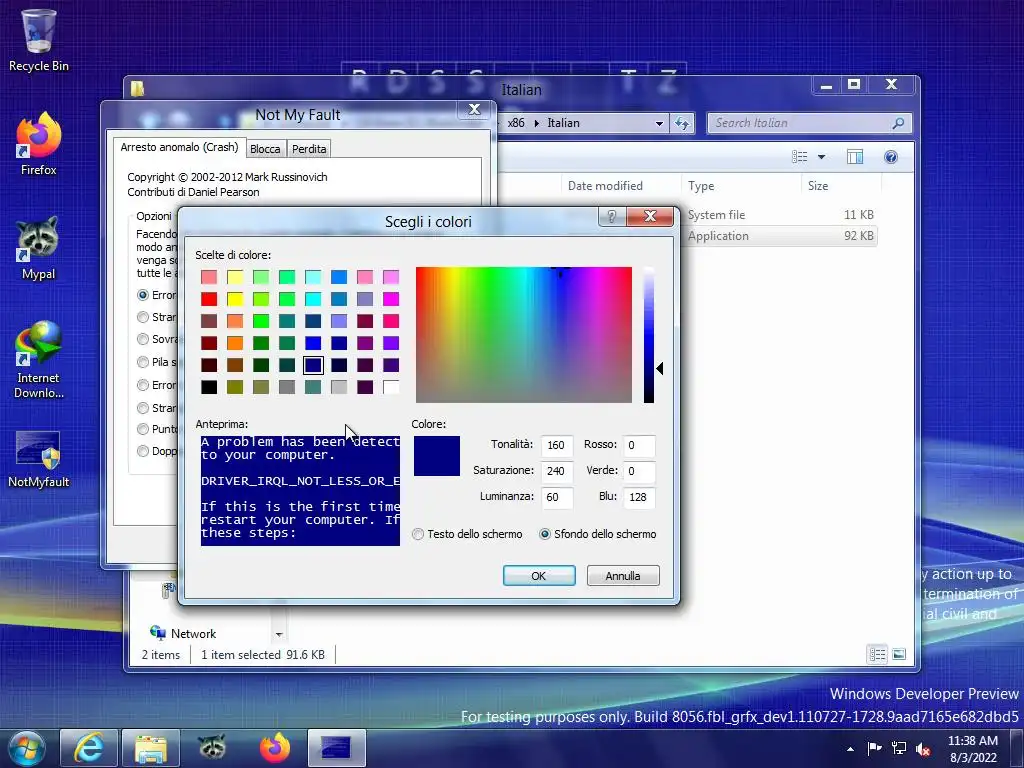Click the Saturazione value field

click(557, 472)
